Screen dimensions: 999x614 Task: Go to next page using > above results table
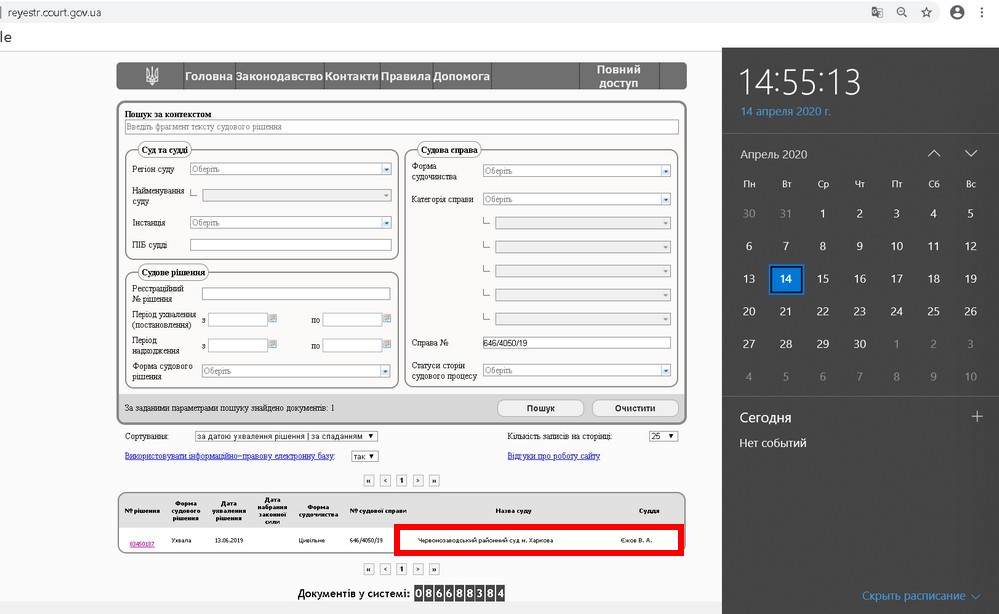click(x=418, y=481)
